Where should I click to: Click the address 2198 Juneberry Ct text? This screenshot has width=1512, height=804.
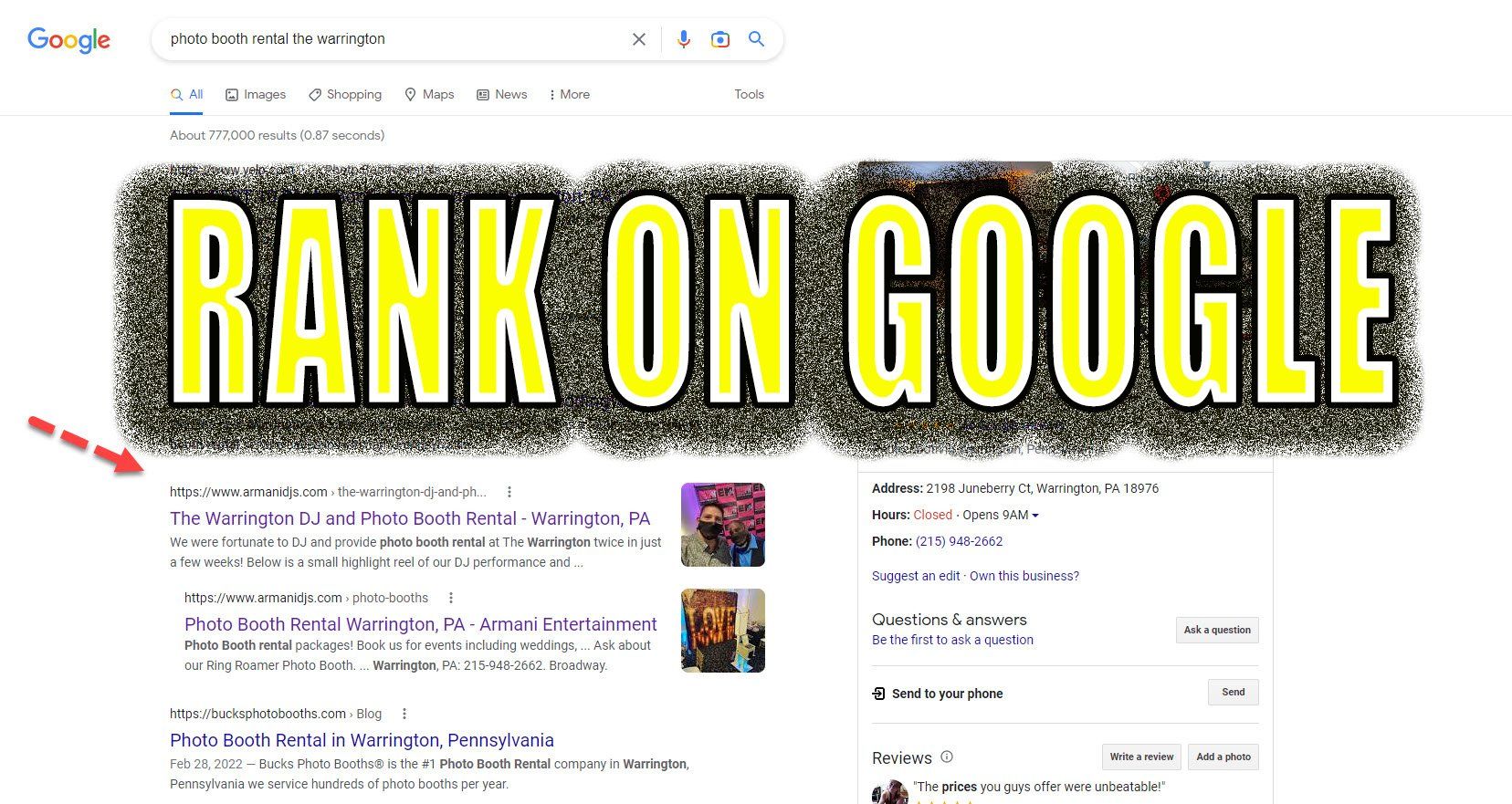[1043, 488]
